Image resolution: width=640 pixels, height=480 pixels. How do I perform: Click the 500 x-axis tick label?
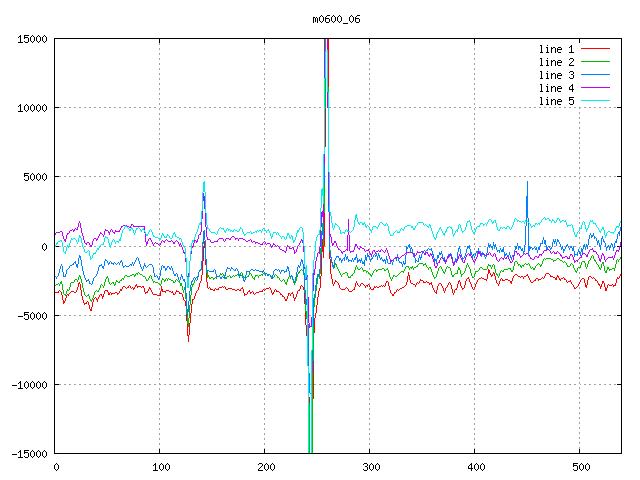[580, 467]
